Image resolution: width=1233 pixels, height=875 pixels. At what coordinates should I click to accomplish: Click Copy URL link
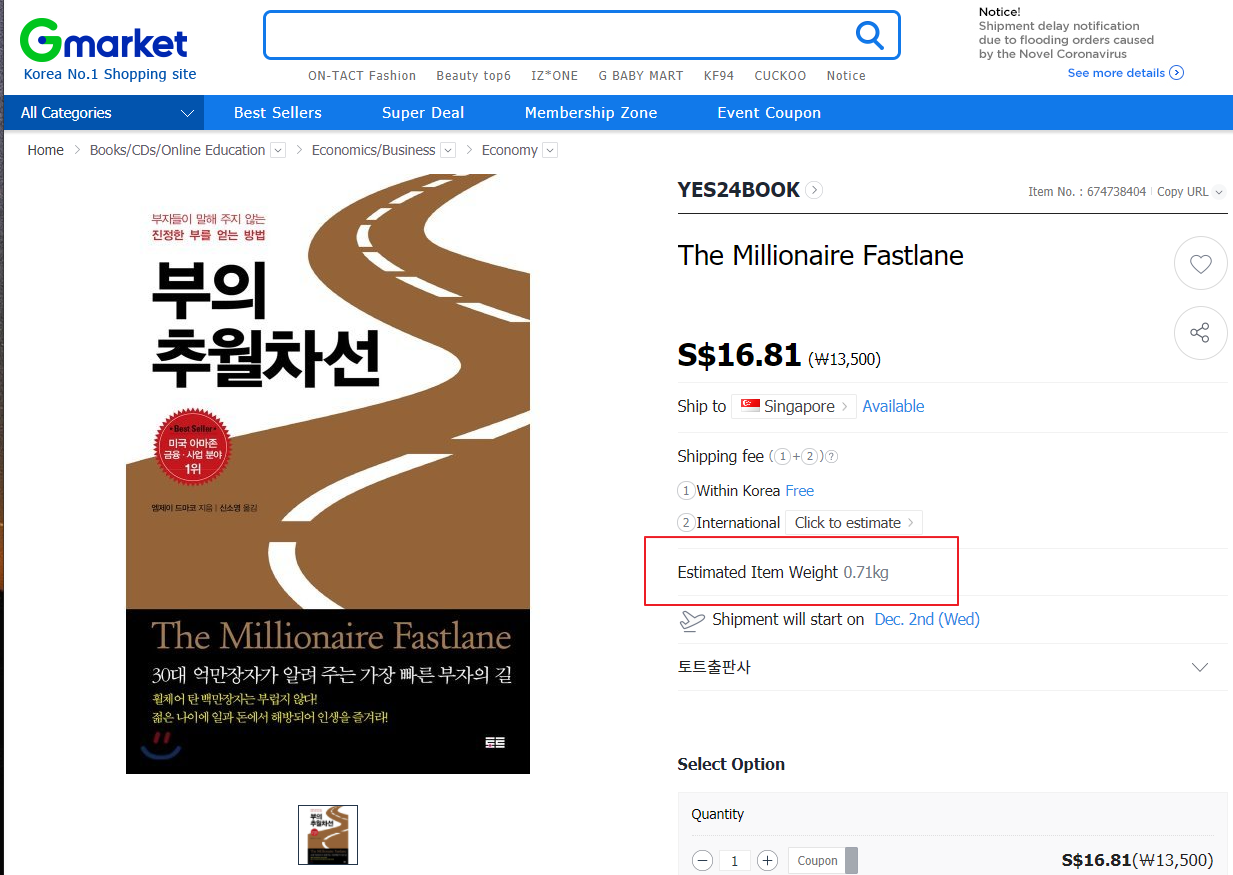click(1183, 192)
